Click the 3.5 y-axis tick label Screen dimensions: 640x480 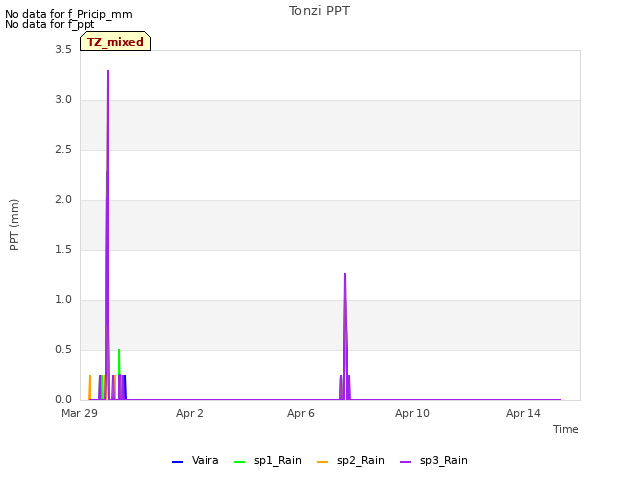pos(63,50)
